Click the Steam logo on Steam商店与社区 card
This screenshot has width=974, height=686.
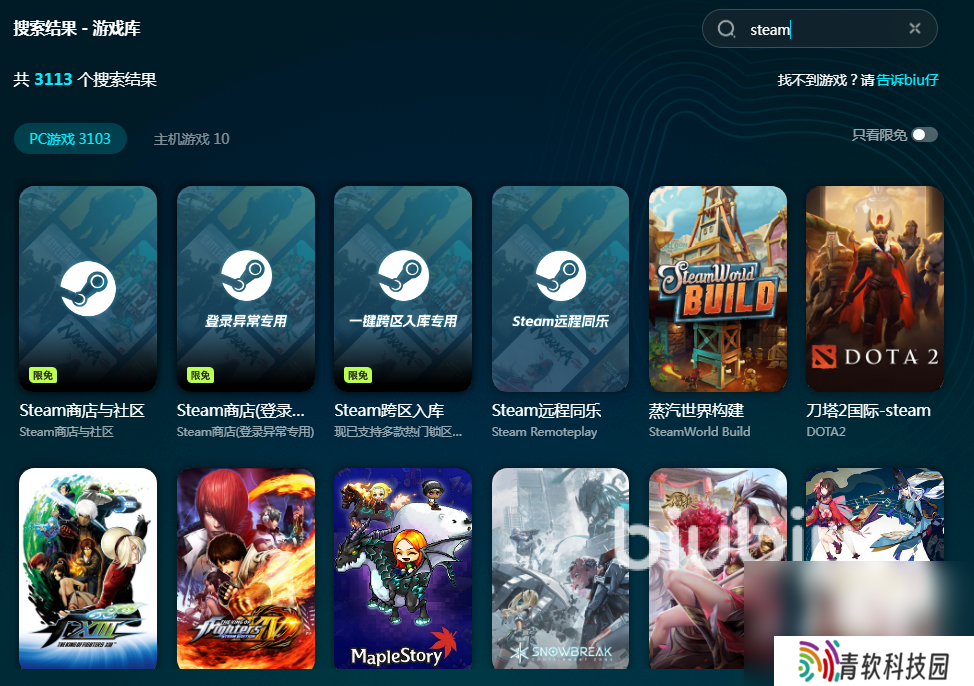click(88, 288)
